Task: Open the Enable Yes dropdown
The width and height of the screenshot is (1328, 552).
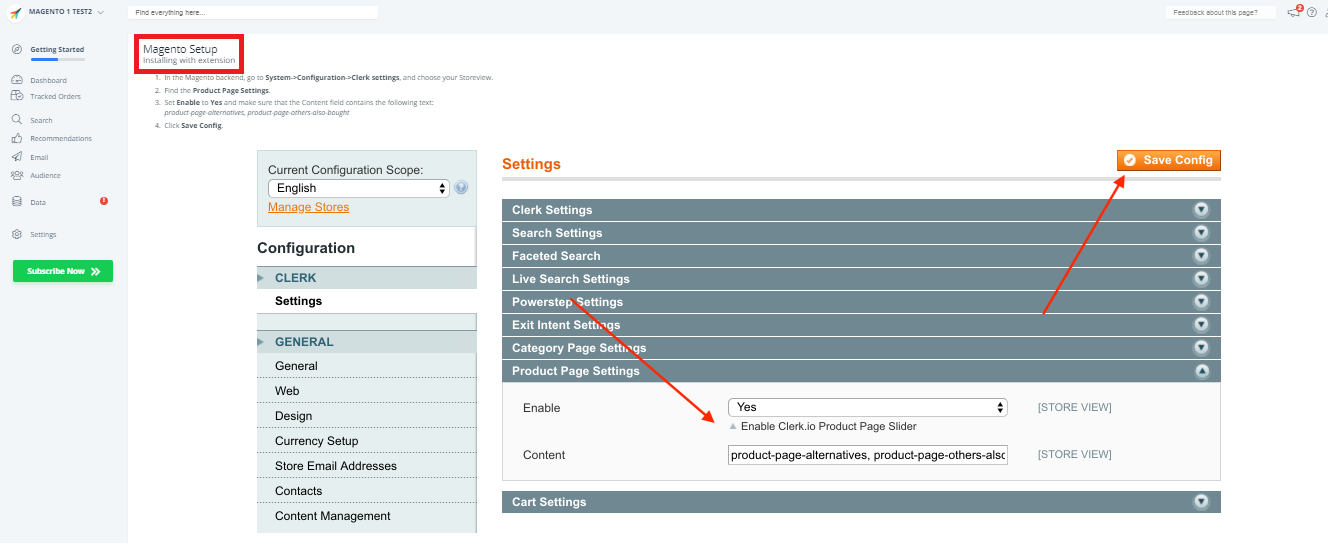Action: [867, 407]
